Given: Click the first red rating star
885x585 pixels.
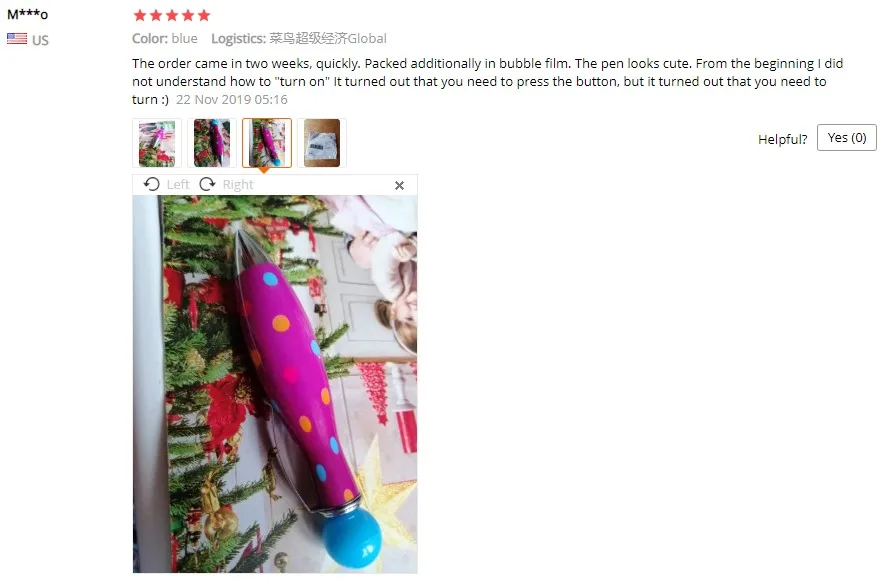Looking at the screenshot, I should [x=140, y=15].
